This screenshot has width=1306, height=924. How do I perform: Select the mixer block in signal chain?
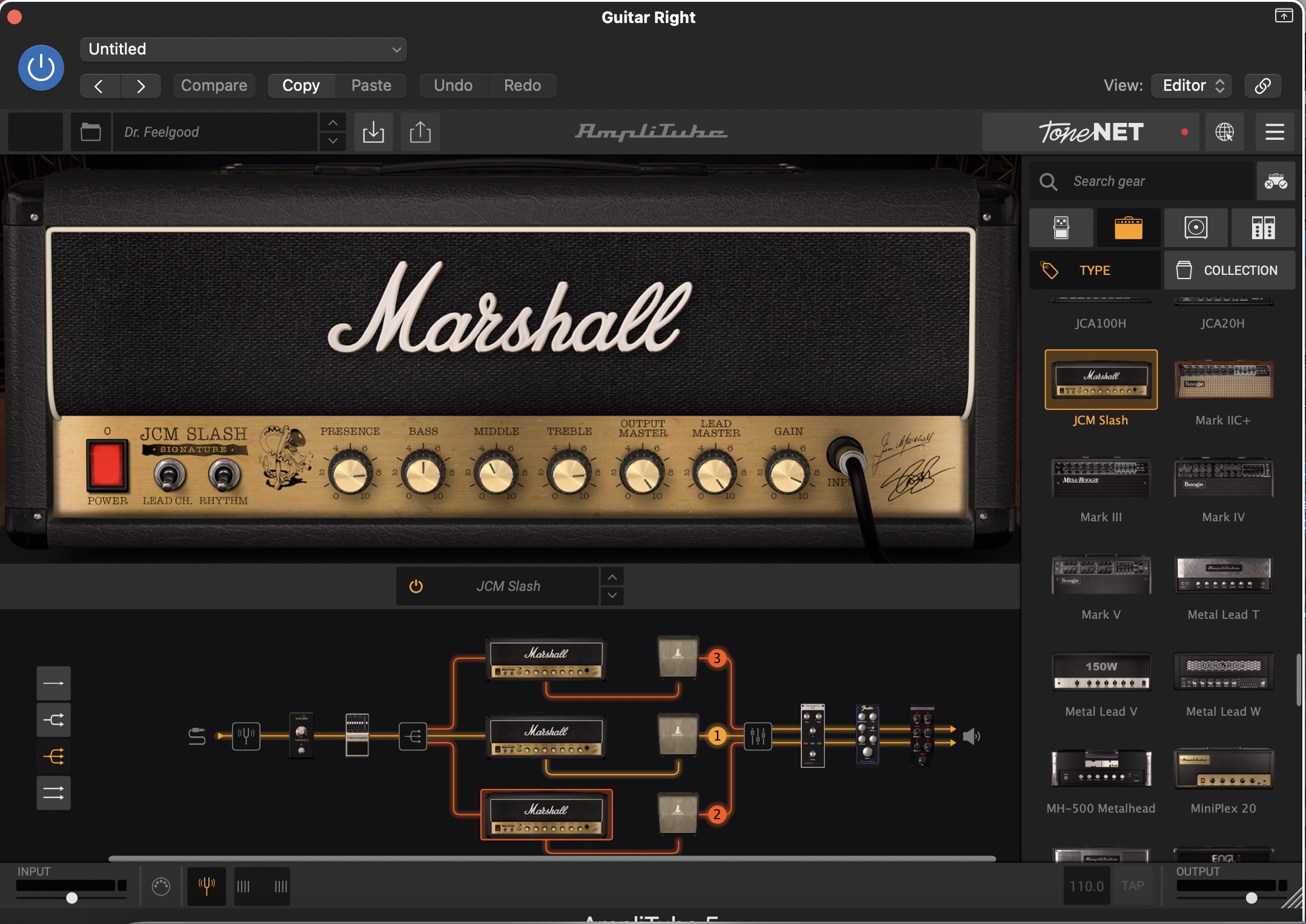[x=757, y=736]
